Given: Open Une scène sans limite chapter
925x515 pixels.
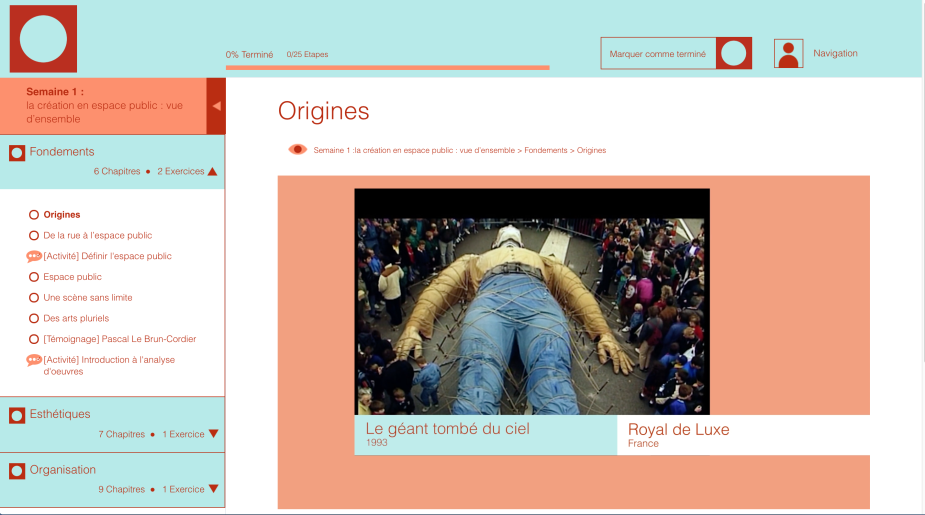Looking at the screenshot, I should point(87,298).
